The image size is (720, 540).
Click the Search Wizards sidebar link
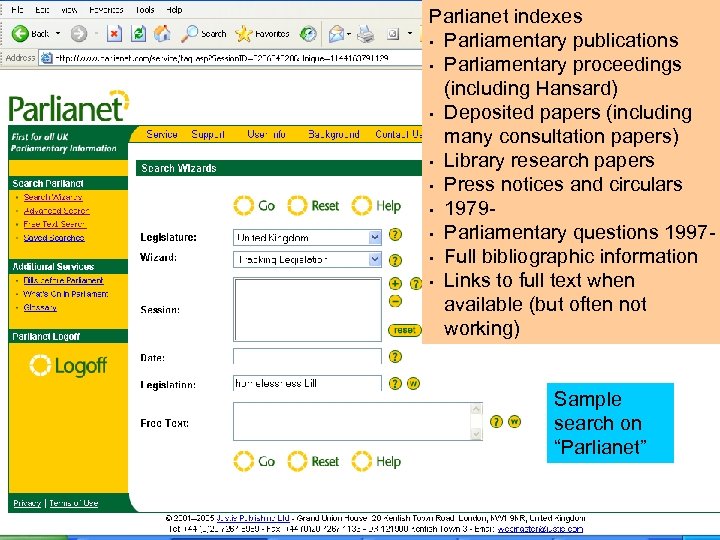pos(53,197)
